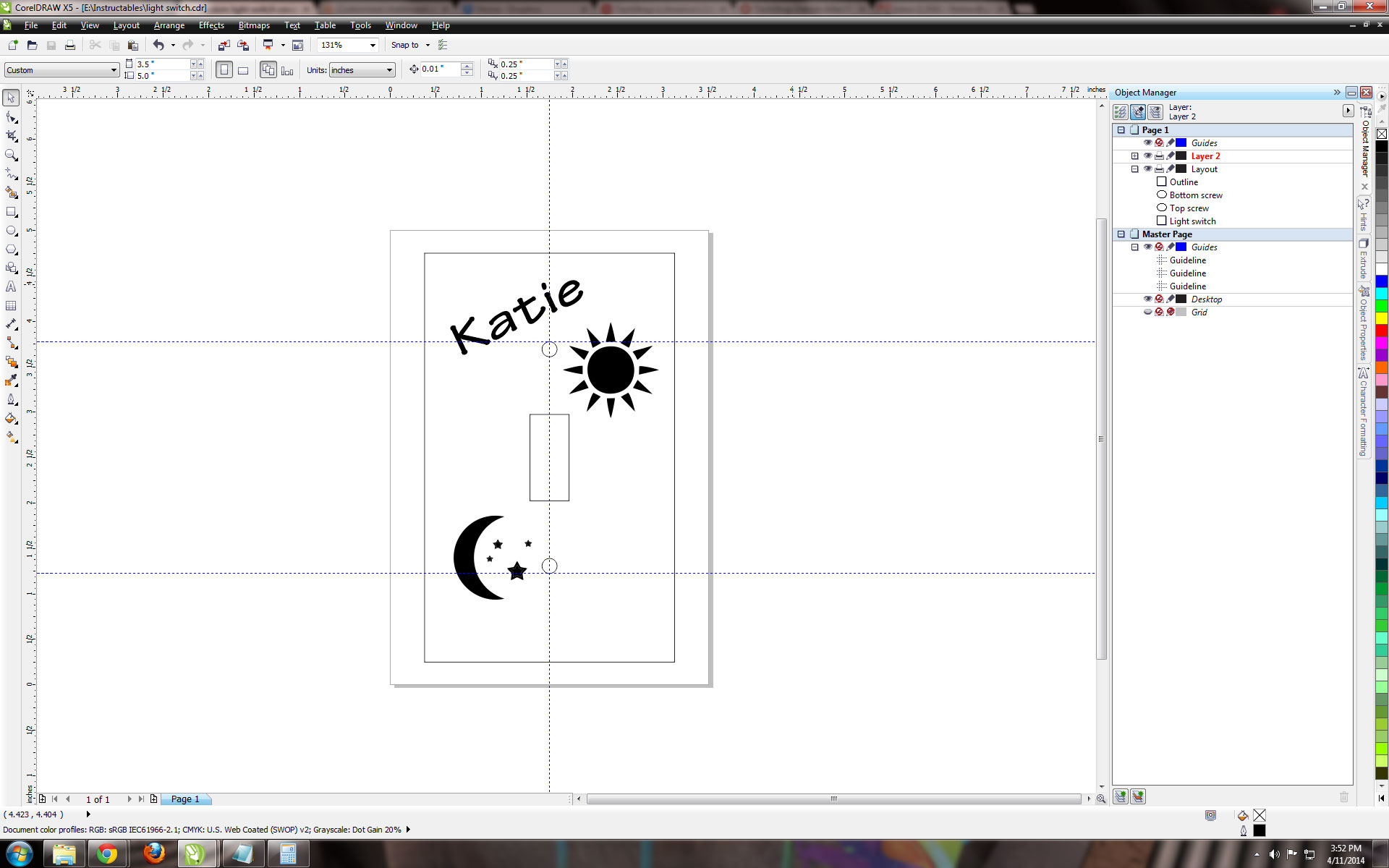Open the File menu
1389x868 pixels.
[x=31, y=25]
